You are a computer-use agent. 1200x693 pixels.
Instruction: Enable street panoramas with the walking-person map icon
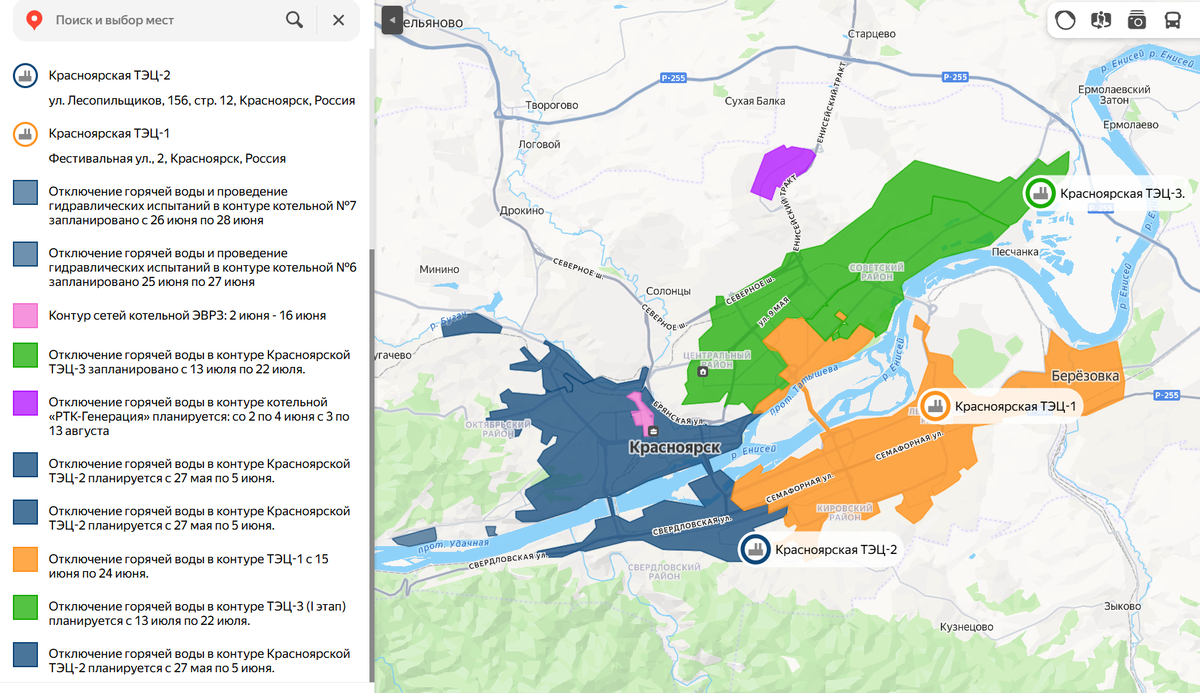(x=1101, y=20)
